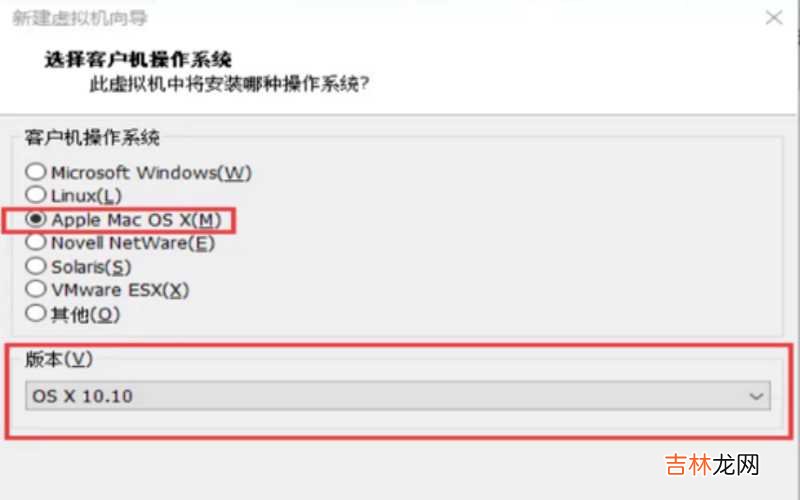Image resolution: width=800 pixels, height=500 pixels.
Task: Click the 版本(V) label
Action: point(59,359)
